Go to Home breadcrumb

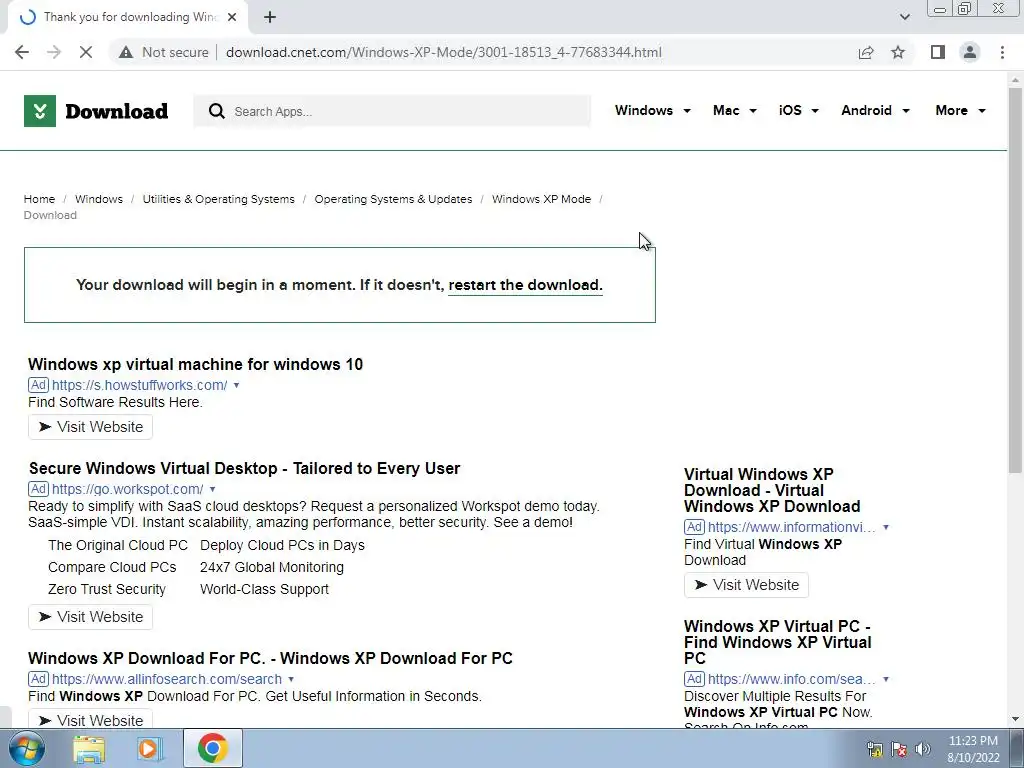[39, 199]
